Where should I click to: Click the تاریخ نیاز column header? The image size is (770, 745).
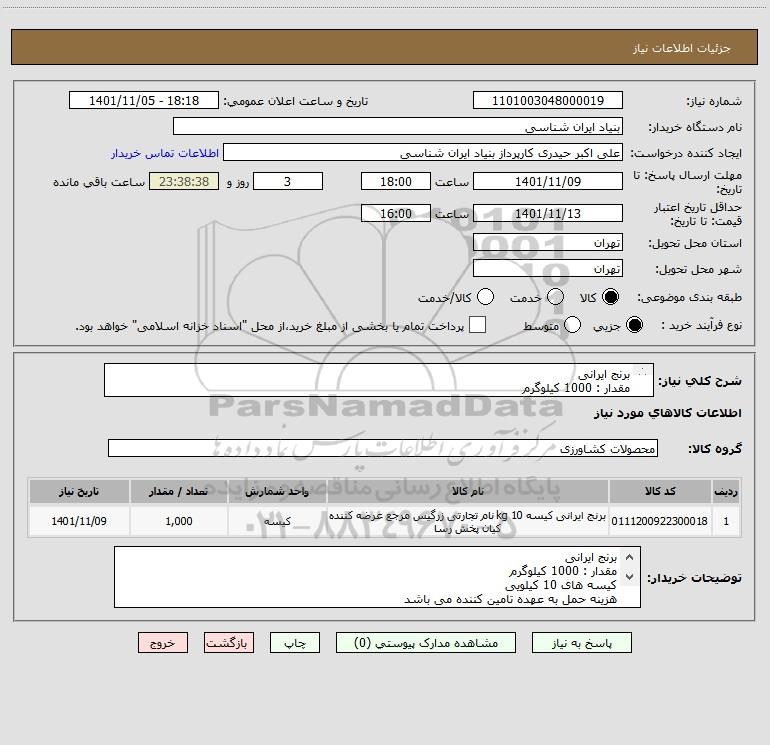(79, 491)
